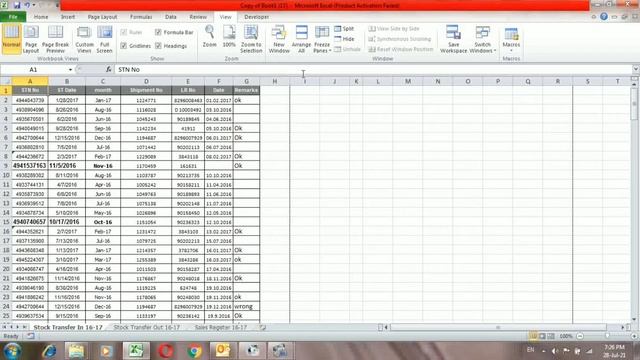The image size is (640, 360).
Task: Click the Split window button
Action: tap(344, 29)
